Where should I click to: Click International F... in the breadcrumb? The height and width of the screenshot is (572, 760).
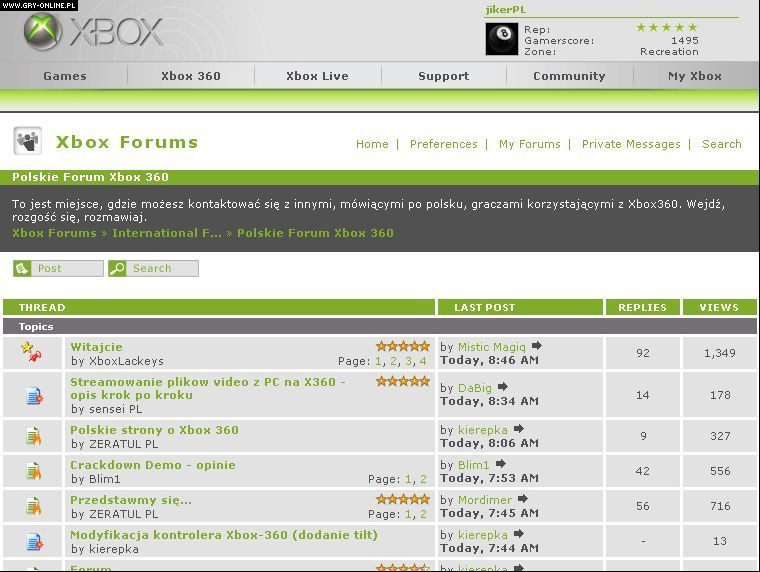tap(167, 233)
